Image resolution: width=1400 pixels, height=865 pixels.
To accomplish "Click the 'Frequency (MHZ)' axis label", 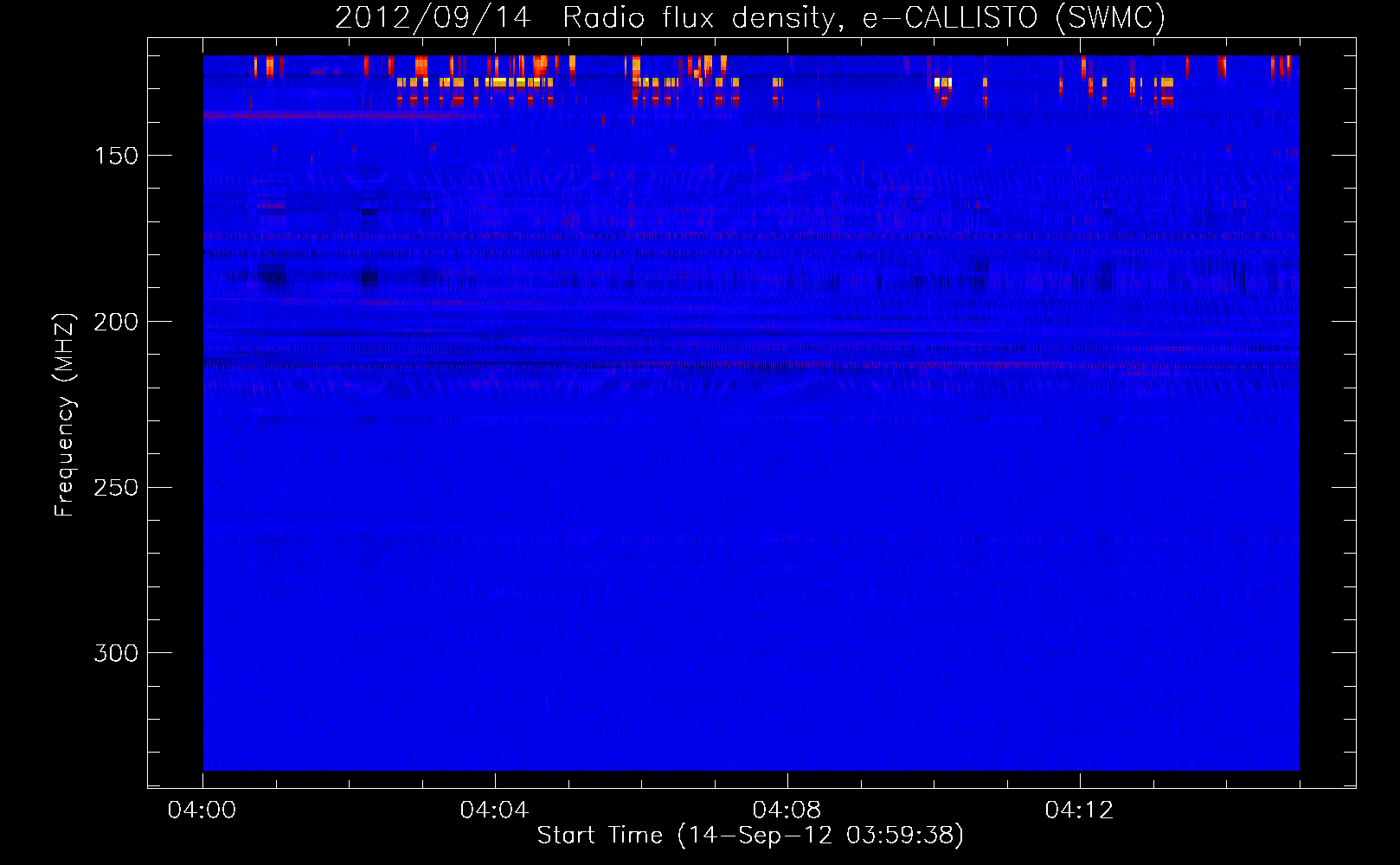I will pyautogui.click(x=65, y=415).
